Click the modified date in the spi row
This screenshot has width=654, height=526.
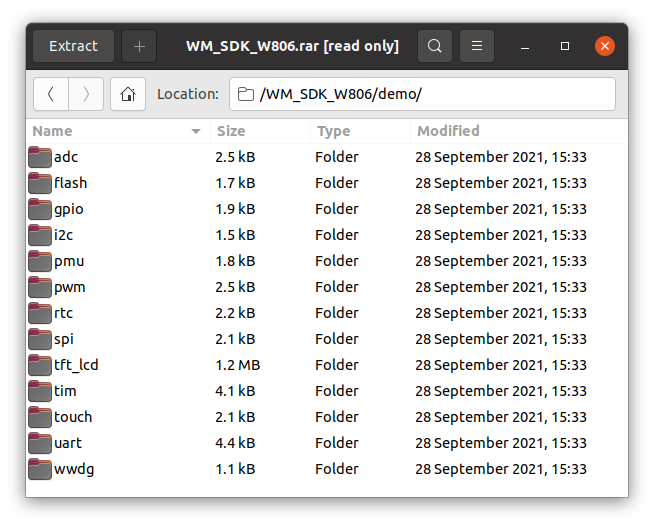(501, 339)
